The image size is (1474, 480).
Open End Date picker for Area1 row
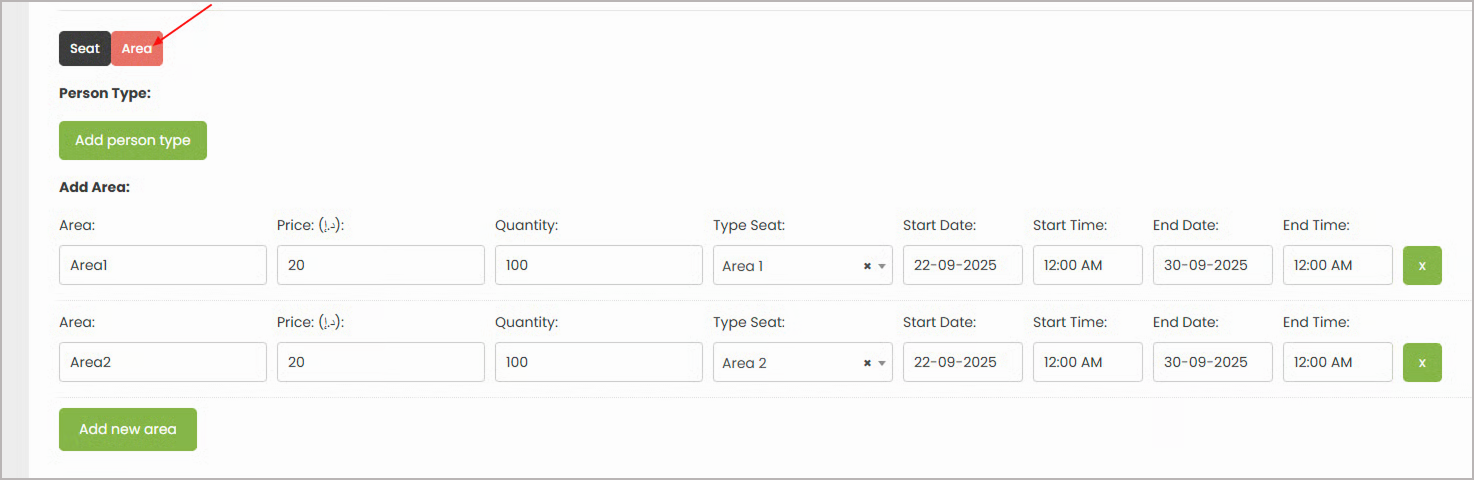1213,265
